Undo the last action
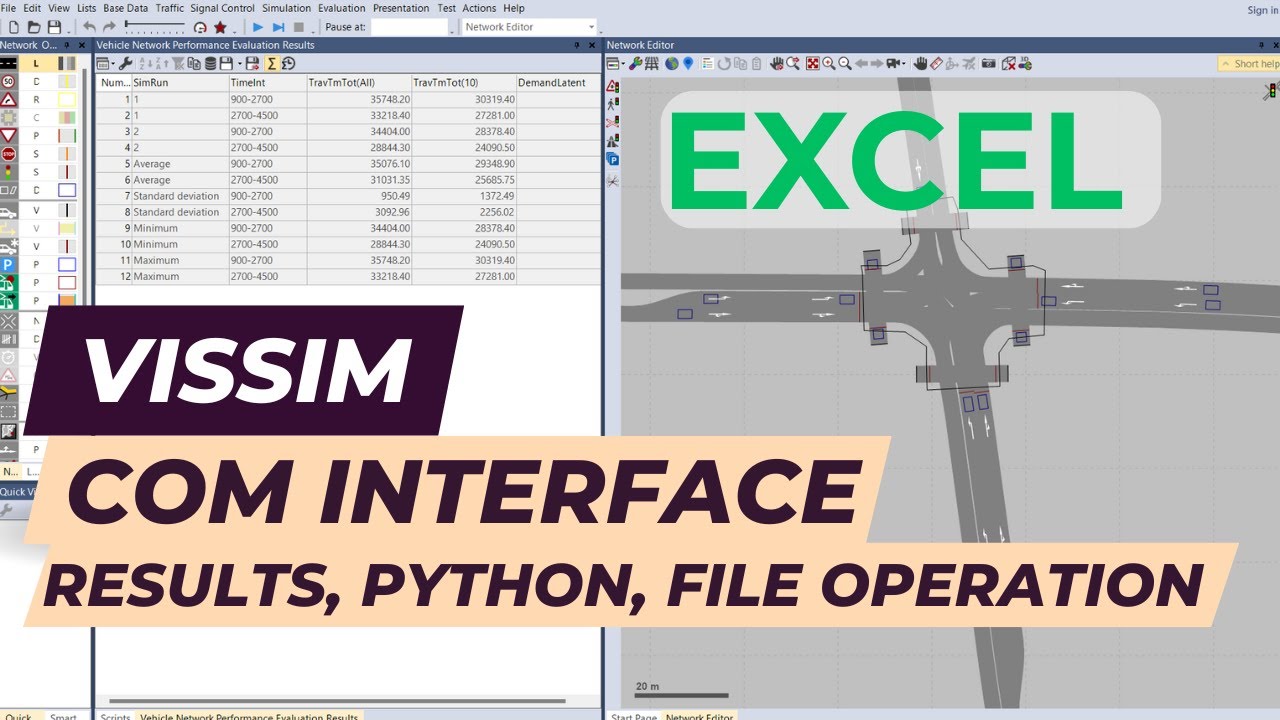 tap(89, 27)
